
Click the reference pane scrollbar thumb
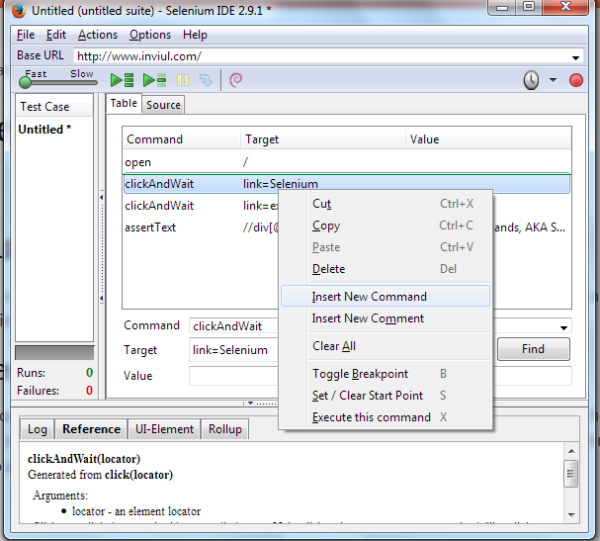571,474
